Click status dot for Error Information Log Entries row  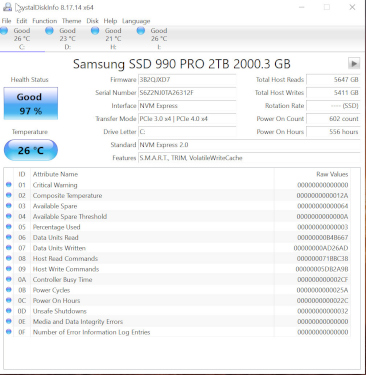click(9, 331)
